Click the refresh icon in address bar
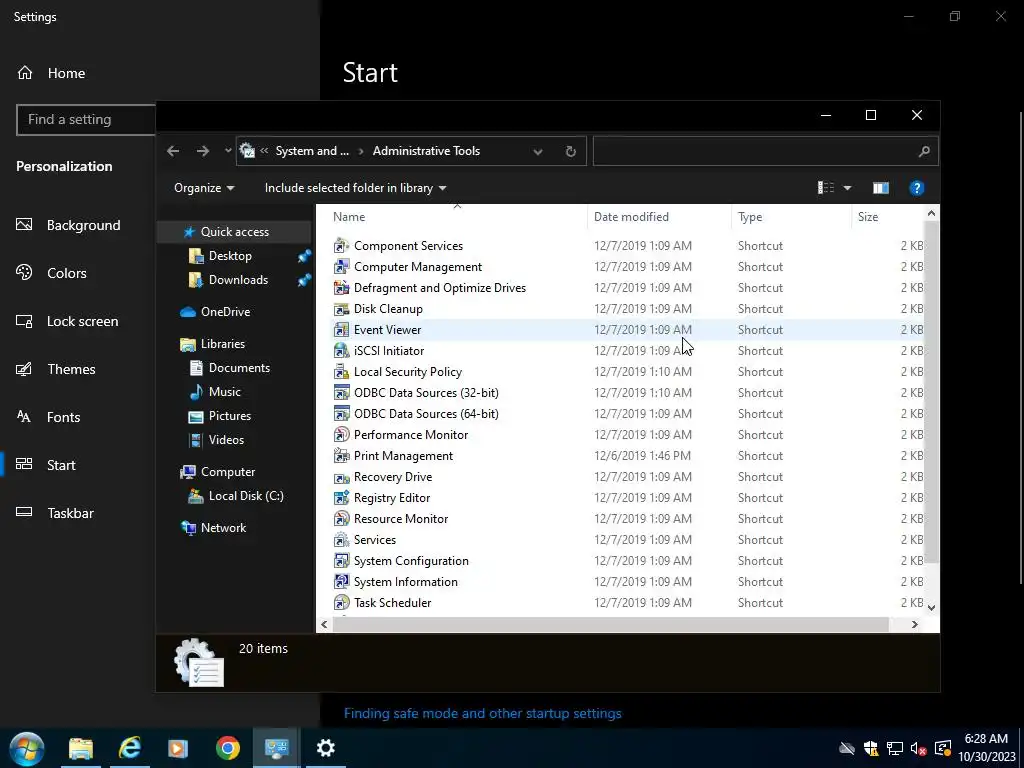 (570, 152)
